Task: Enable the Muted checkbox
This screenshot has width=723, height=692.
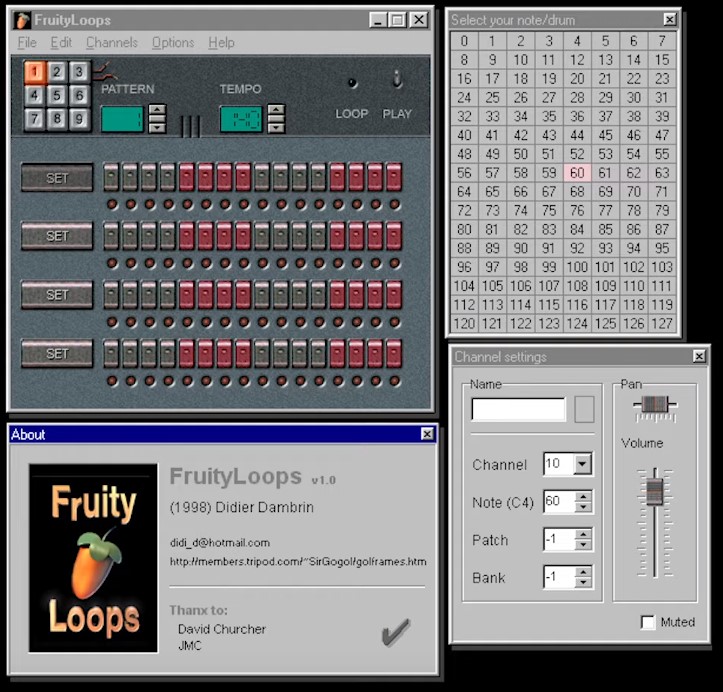Action: point(648,622)
